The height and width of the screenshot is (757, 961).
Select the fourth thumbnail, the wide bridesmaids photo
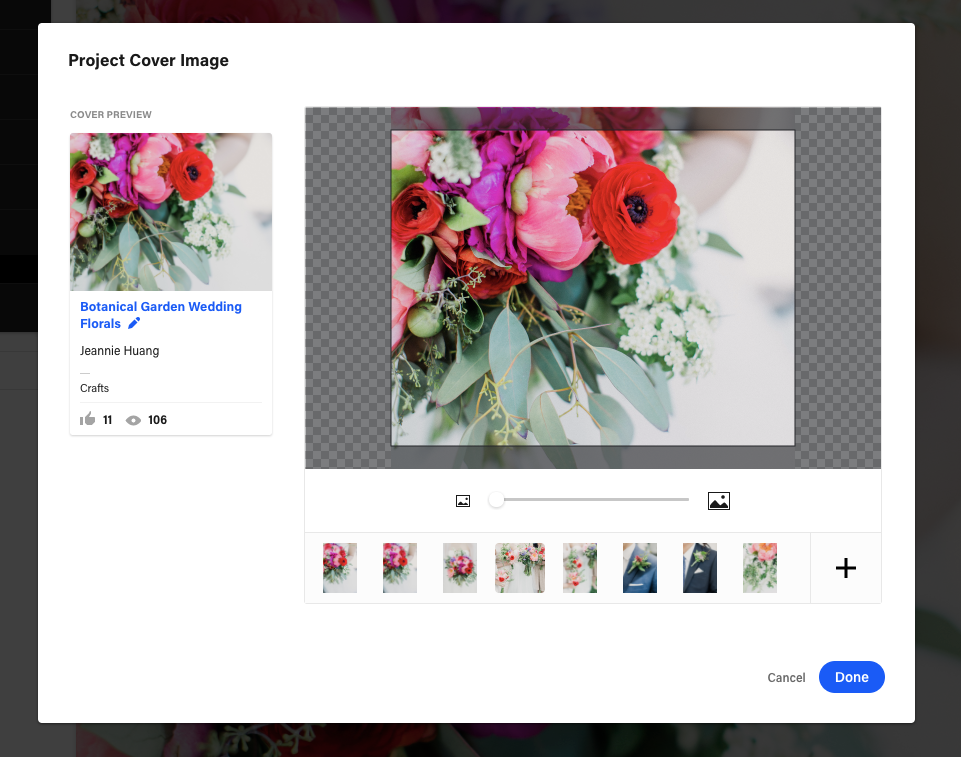[x=520, y=568]
